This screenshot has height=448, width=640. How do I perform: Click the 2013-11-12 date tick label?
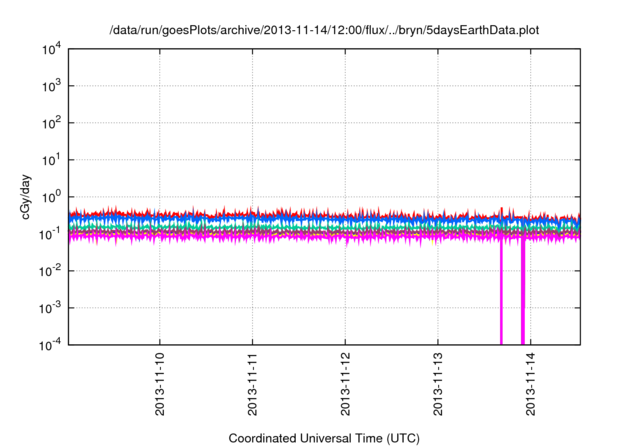click(x=345, y=384)
